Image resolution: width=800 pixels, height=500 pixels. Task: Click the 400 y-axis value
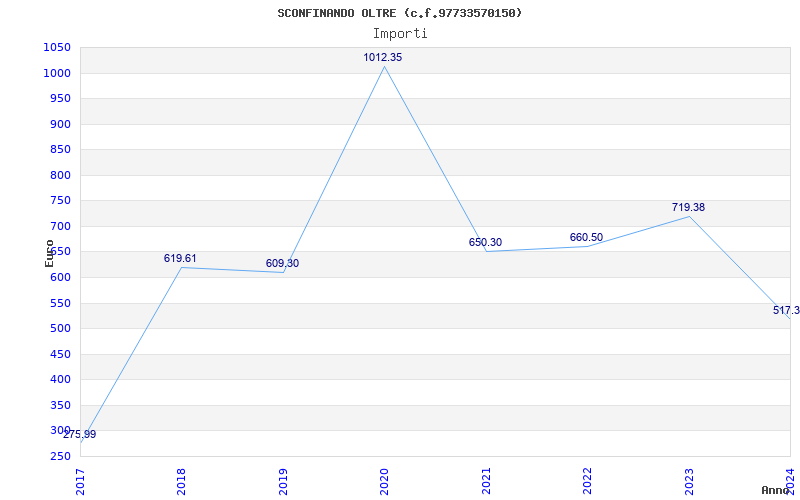point(60,380)
